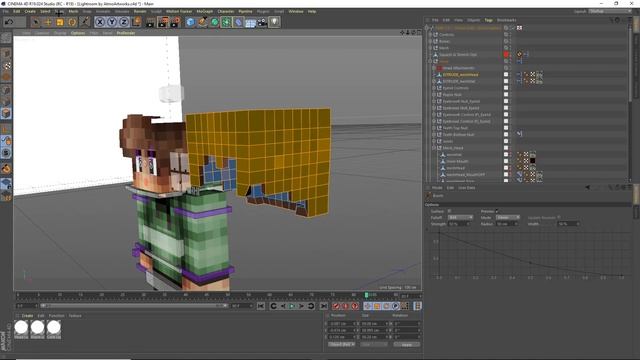Screen dimensions: 640x360
Task: Click the checkered texture tag on first EXTRUDE row
Action: (x=533, y=75)
